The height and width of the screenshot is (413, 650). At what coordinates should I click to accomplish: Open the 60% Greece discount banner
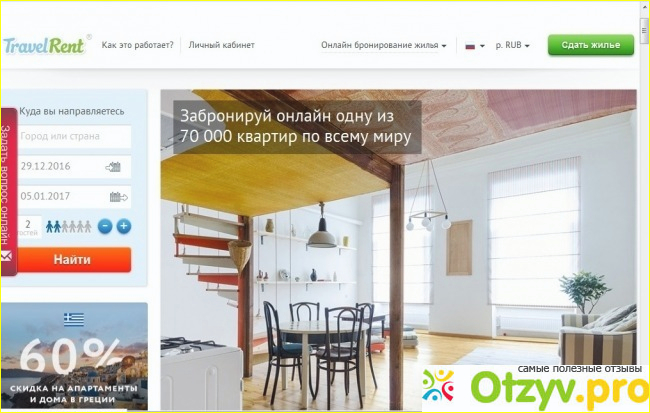click(74, 356)
